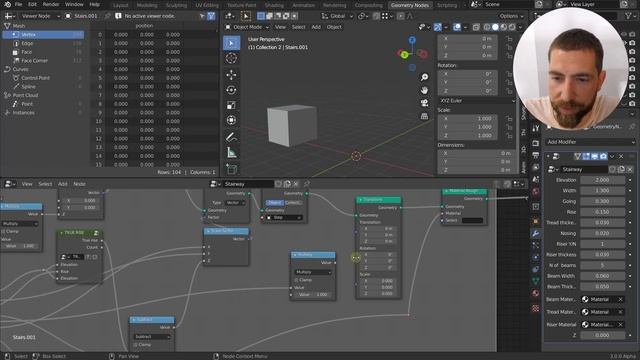
Task: Select the Cursor tool in viewport toolbar
Action: pos(231,58)
